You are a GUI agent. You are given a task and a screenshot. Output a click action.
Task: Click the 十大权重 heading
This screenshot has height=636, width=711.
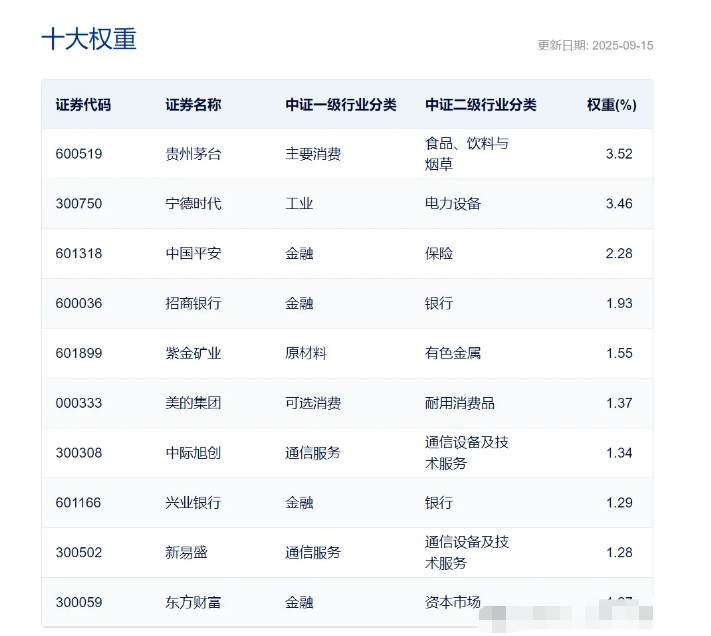89,39
